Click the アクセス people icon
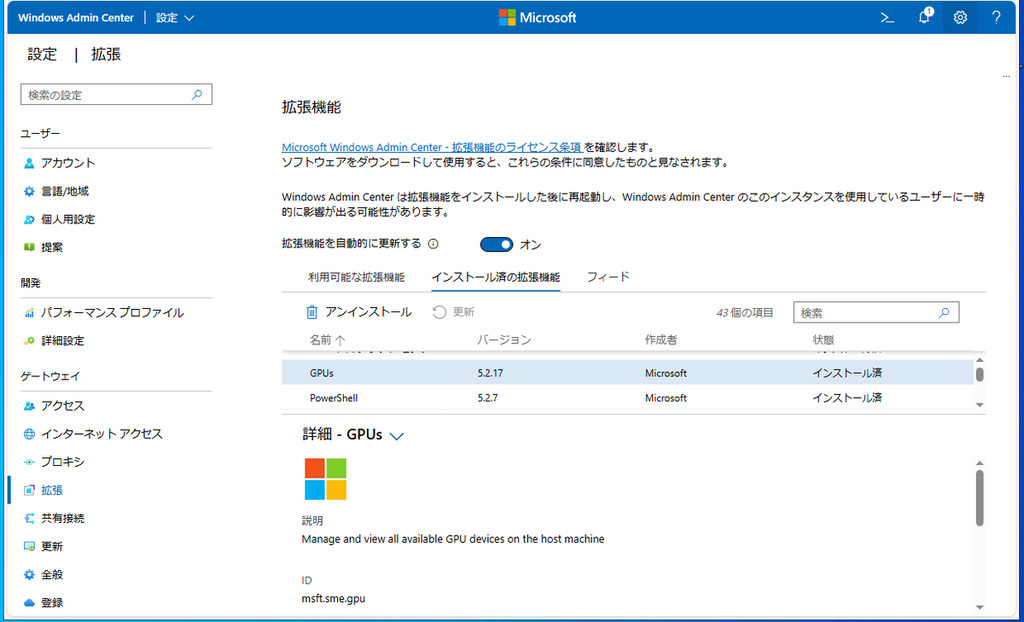 tap(29, 406)
